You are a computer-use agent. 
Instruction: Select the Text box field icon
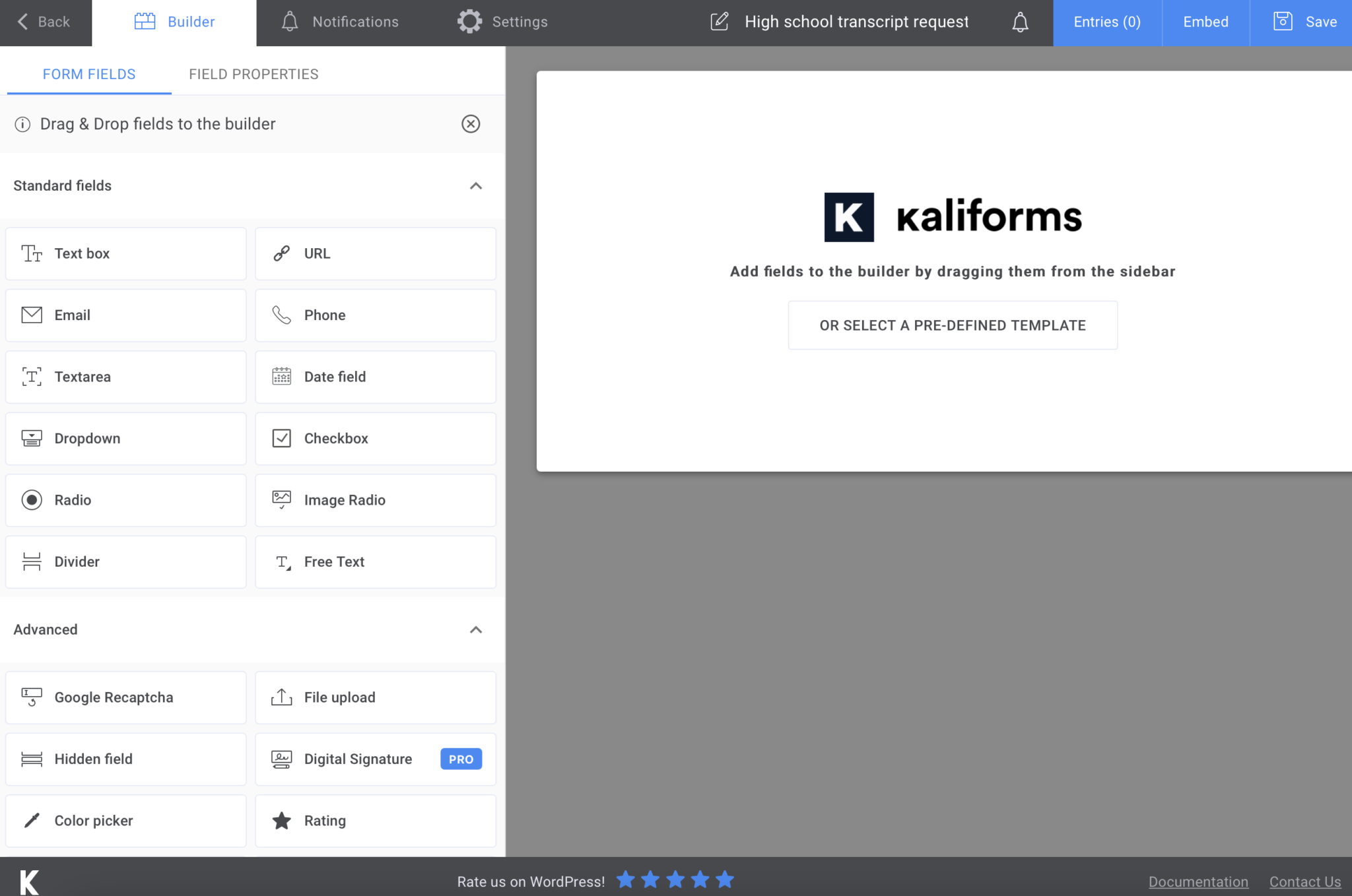31,253
